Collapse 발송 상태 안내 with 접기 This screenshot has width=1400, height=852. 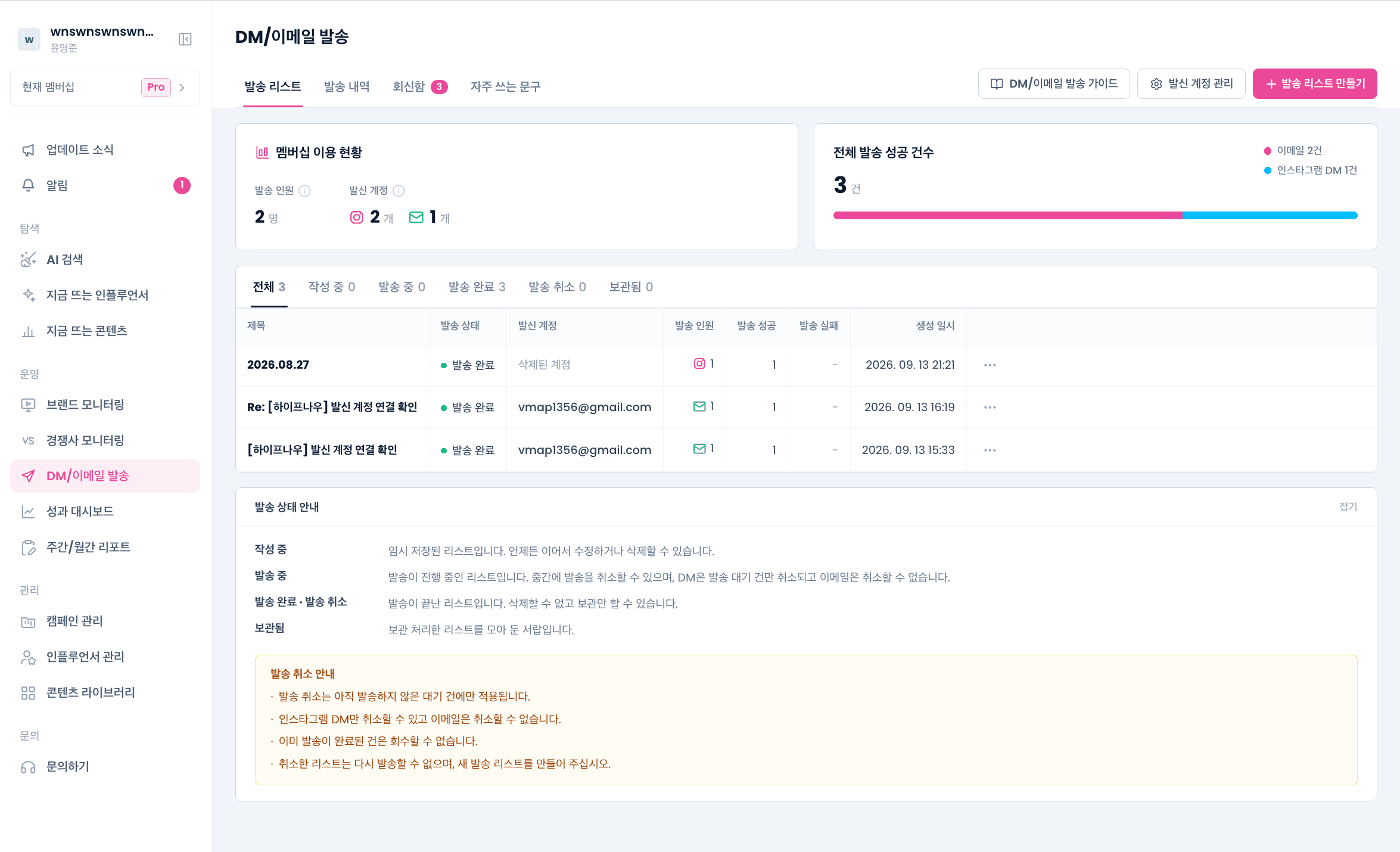click(1348, 506)
